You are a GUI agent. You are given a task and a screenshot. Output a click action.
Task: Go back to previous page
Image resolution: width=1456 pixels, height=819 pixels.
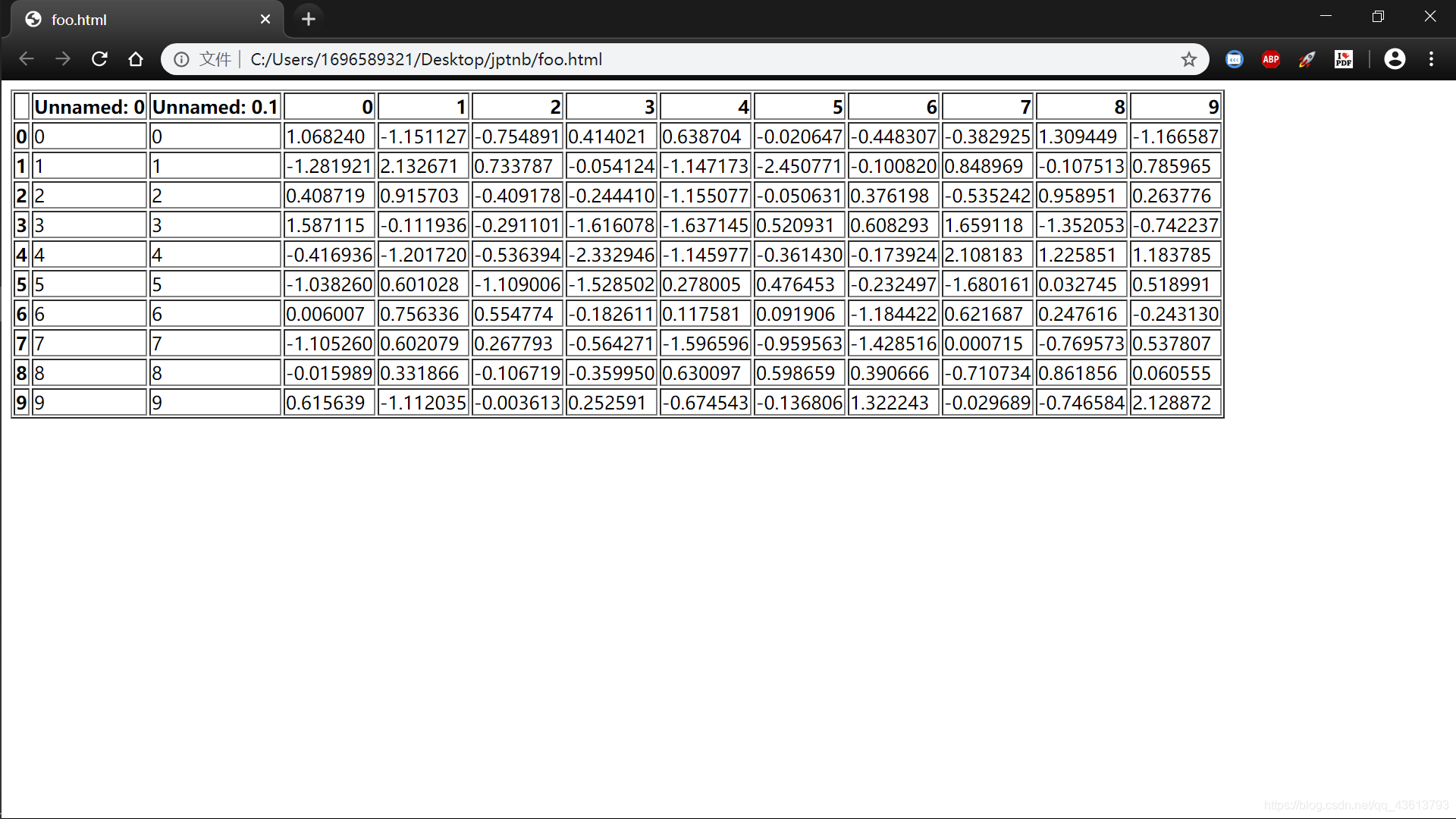pyautogui.click(x=27, y=59)
